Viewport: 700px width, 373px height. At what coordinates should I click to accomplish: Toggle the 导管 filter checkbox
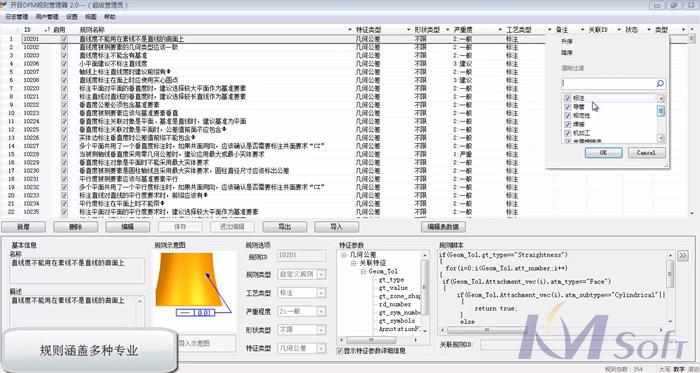567,107
